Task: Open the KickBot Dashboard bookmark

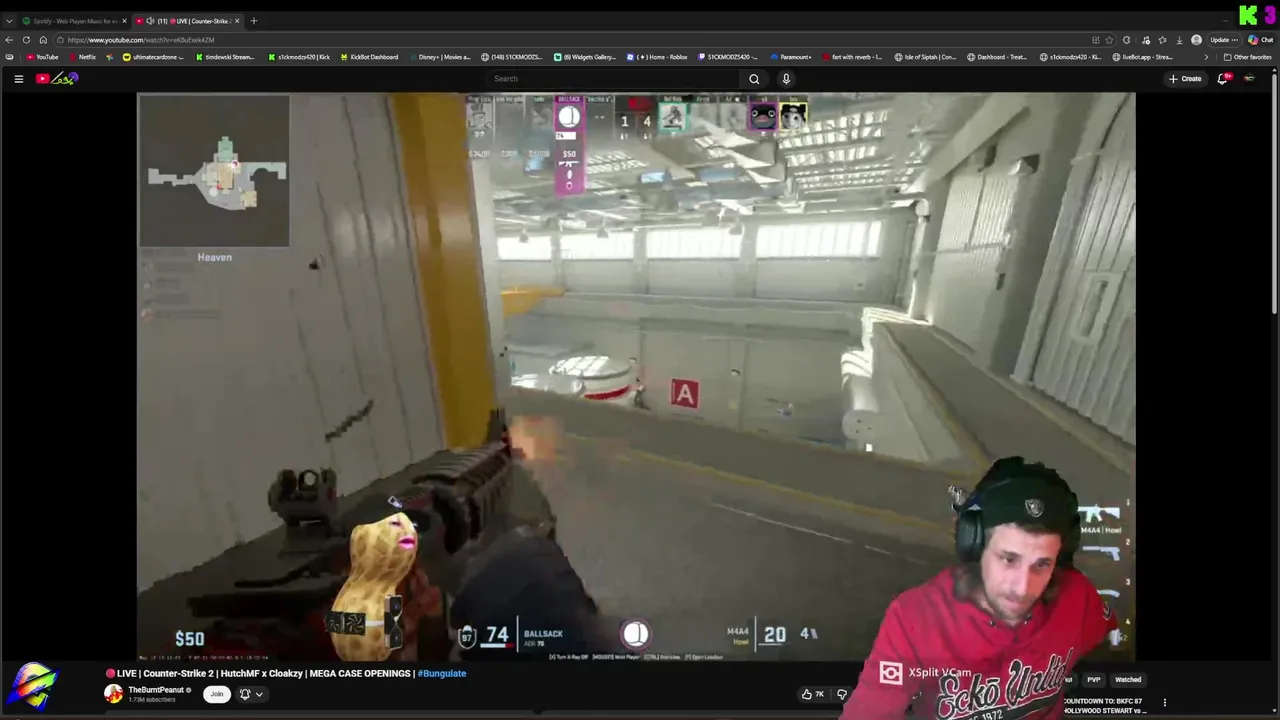Action: (x=369, y=57)
